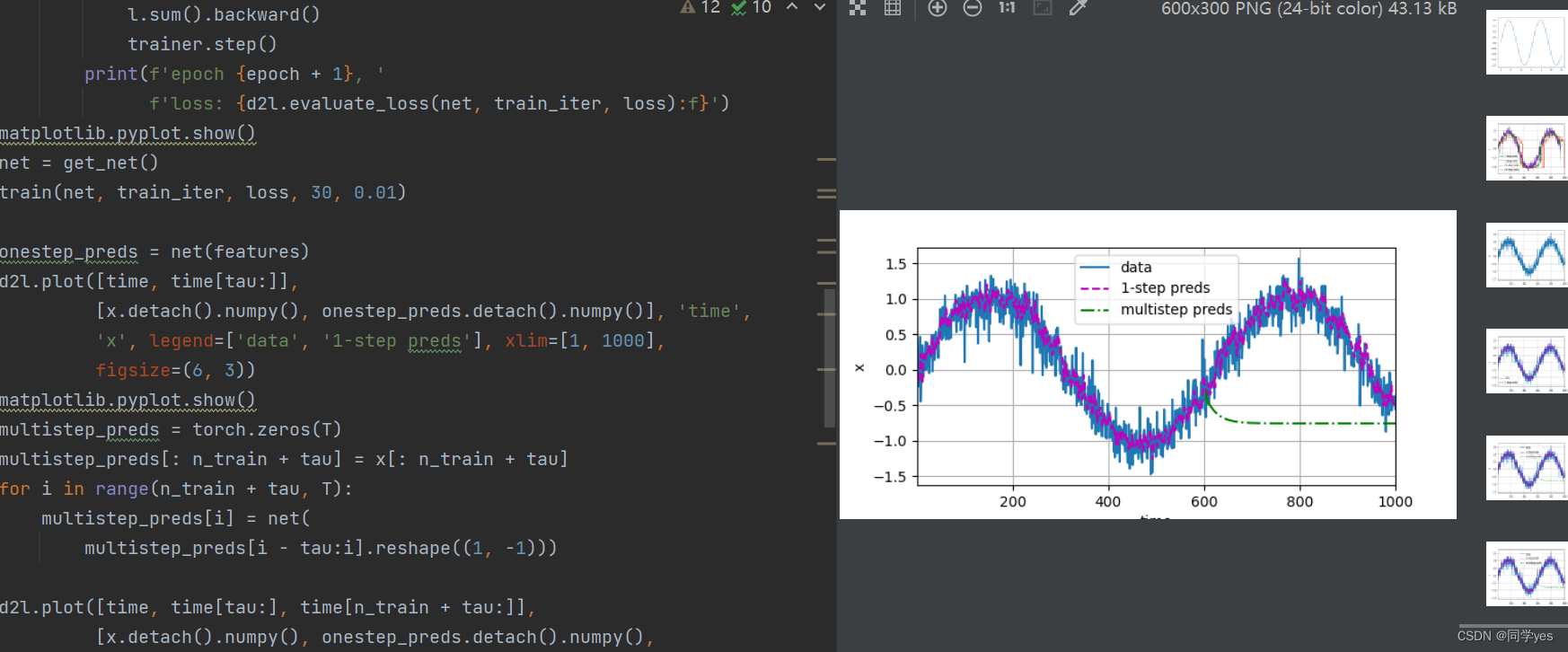The width and height of the screenshot is (1568, 652).
Task: Click the 'multistep preds' legend entry in plot
Action: [1176, 309]
